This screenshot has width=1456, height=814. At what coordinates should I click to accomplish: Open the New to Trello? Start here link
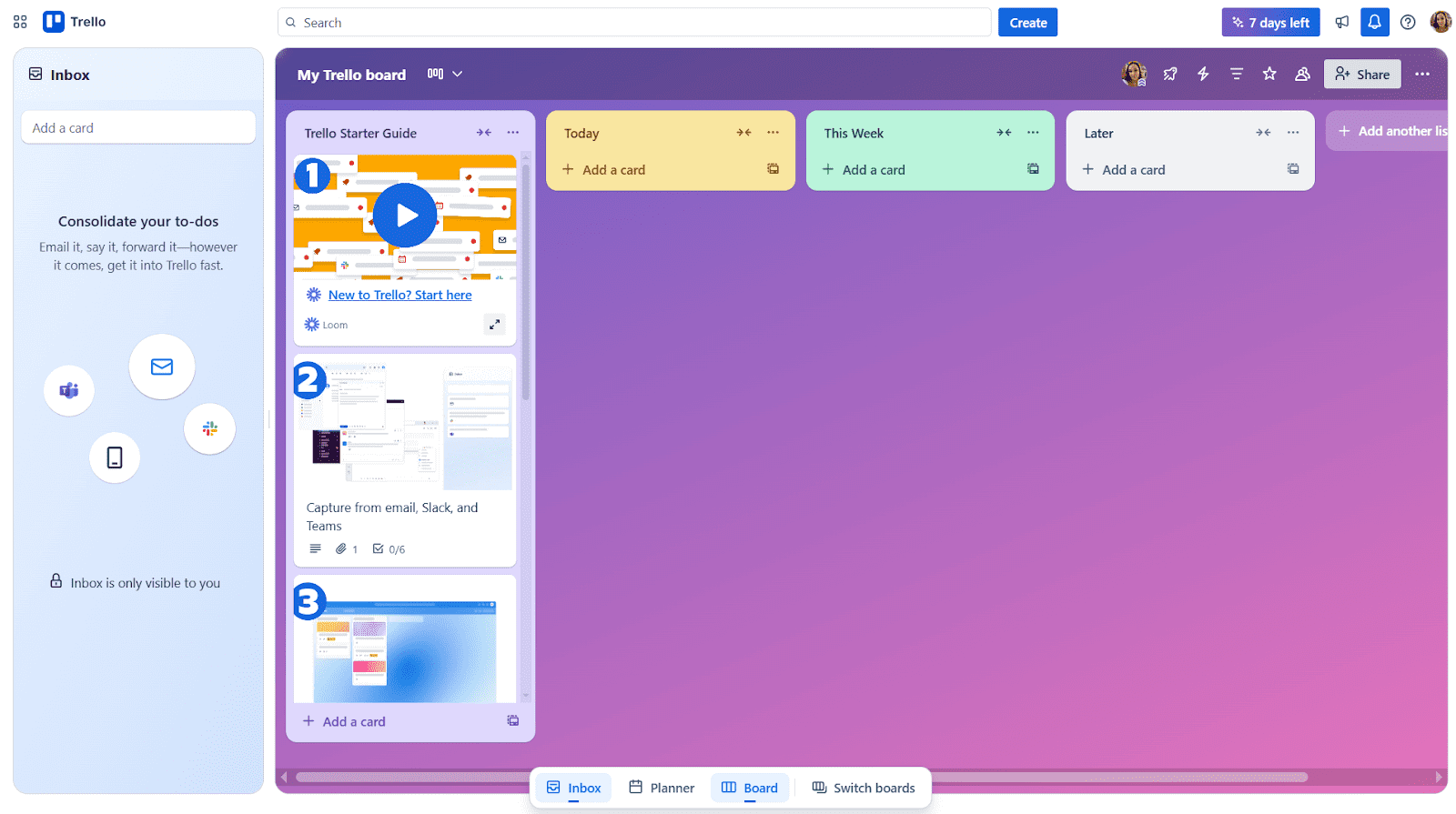pyautogui.click(x=399, y=295)
